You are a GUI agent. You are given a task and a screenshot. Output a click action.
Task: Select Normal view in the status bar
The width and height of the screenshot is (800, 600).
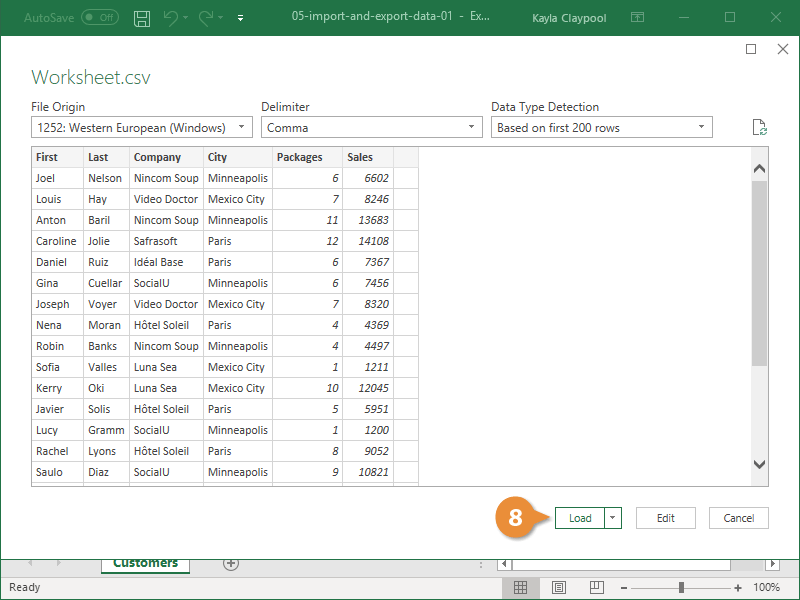pyautogui.click(x=521, y=587)
